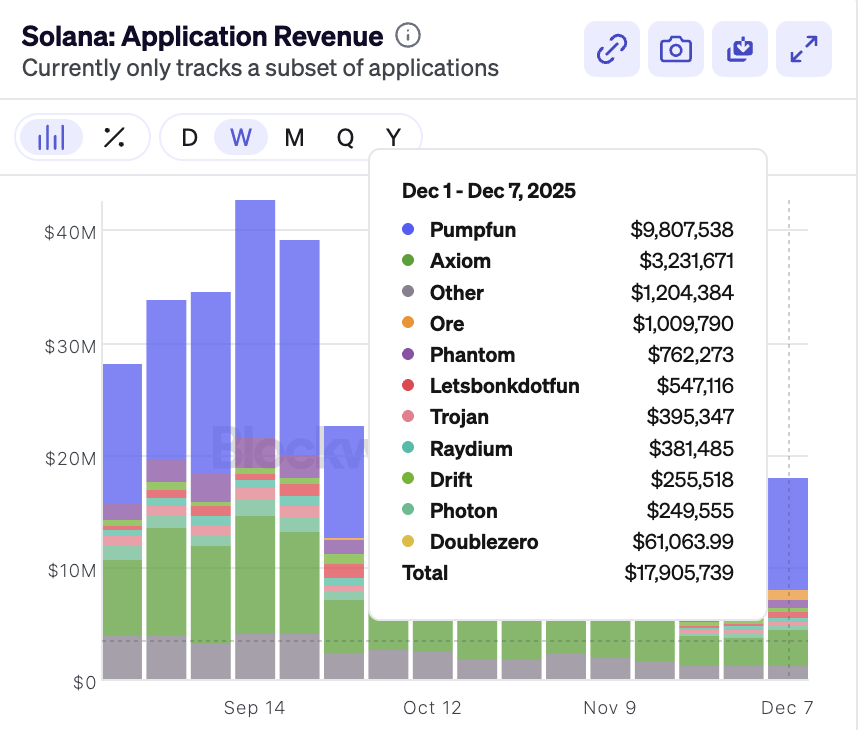Click 'Phantom' value $762,273
The width and height of the screenshot is (866, 730).
691,355
